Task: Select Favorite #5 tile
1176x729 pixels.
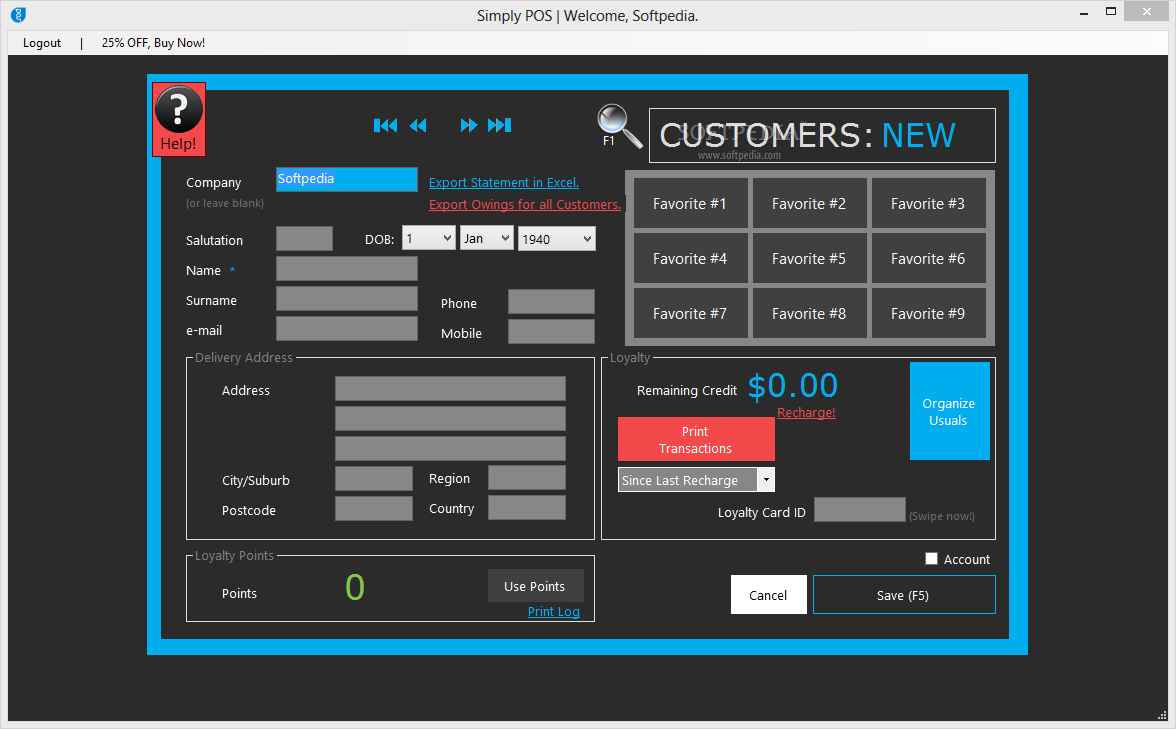Action: pos(809,258)
